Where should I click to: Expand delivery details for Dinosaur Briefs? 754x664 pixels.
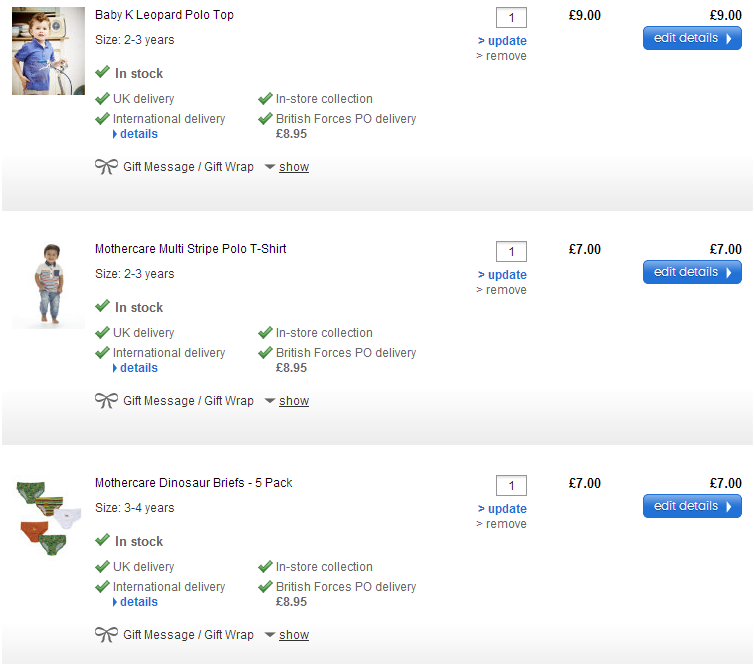pos(138,602)
